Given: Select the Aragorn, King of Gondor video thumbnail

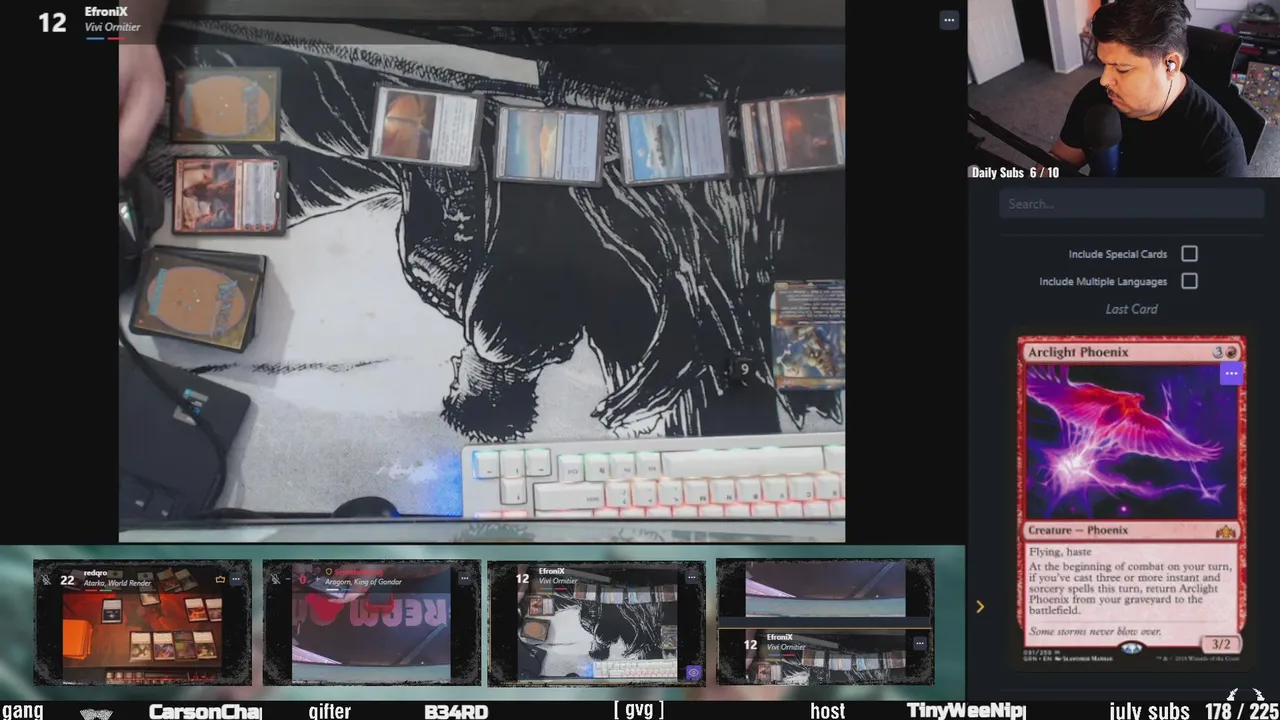Looking at the screenshot, I should [x=371, y=622].
